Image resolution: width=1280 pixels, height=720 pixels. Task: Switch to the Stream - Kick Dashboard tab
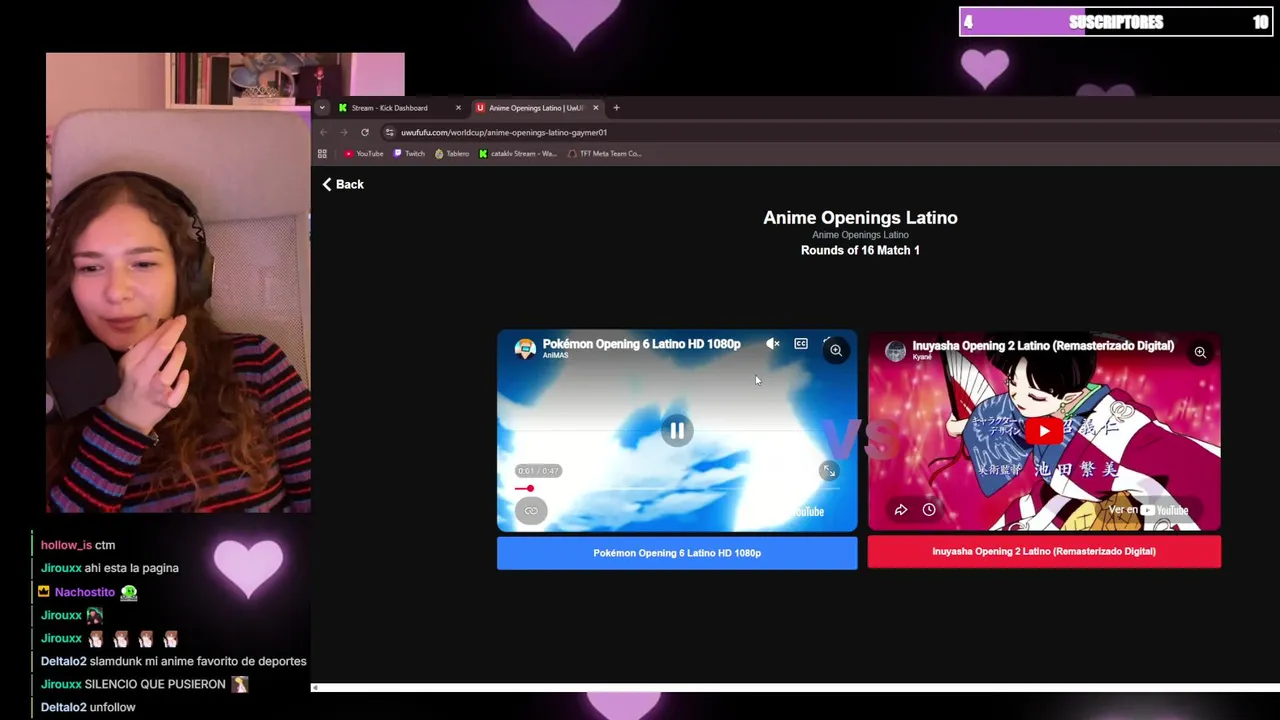click(389, 108)
